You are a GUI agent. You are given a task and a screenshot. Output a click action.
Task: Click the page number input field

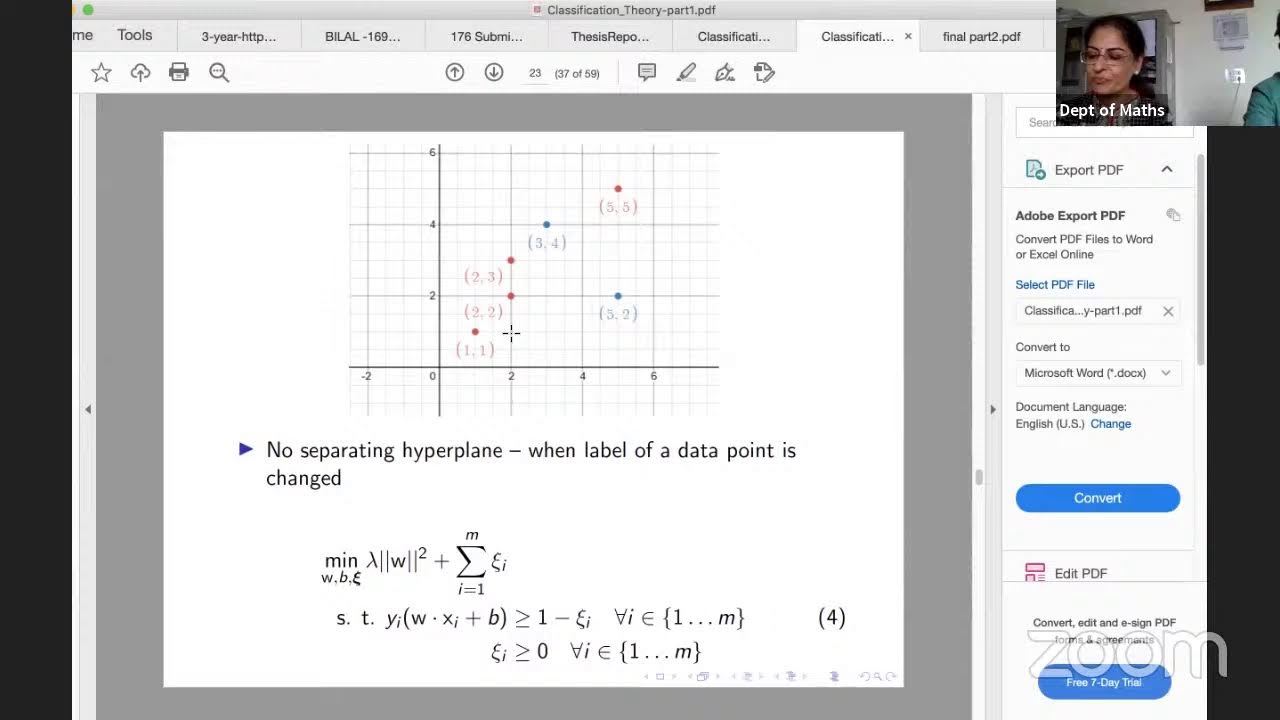[535, 73]
